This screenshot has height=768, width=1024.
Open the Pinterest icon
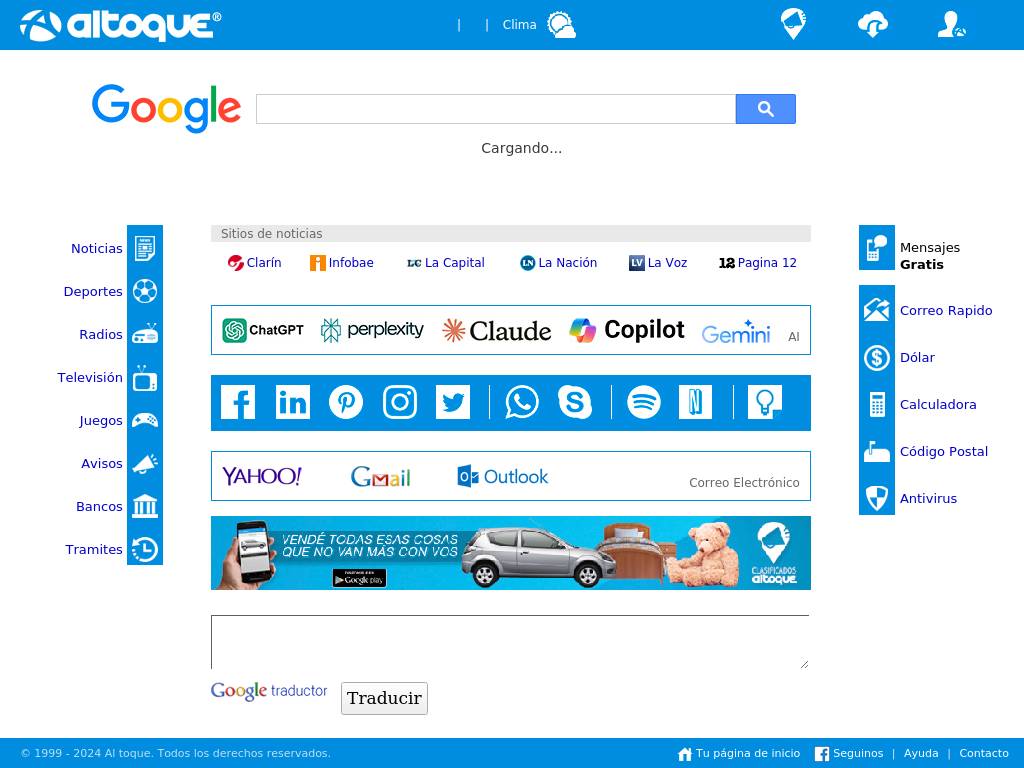[345, 402]
